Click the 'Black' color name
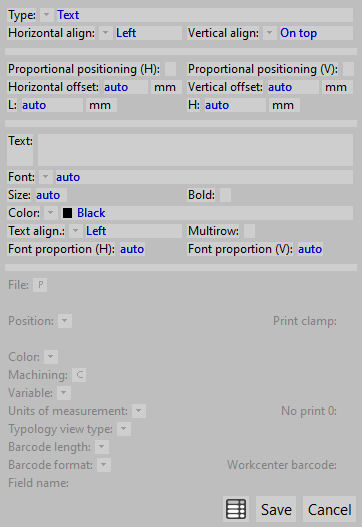Screen dimensions: 362x527 pyautogui.click(x=91, y=213)
